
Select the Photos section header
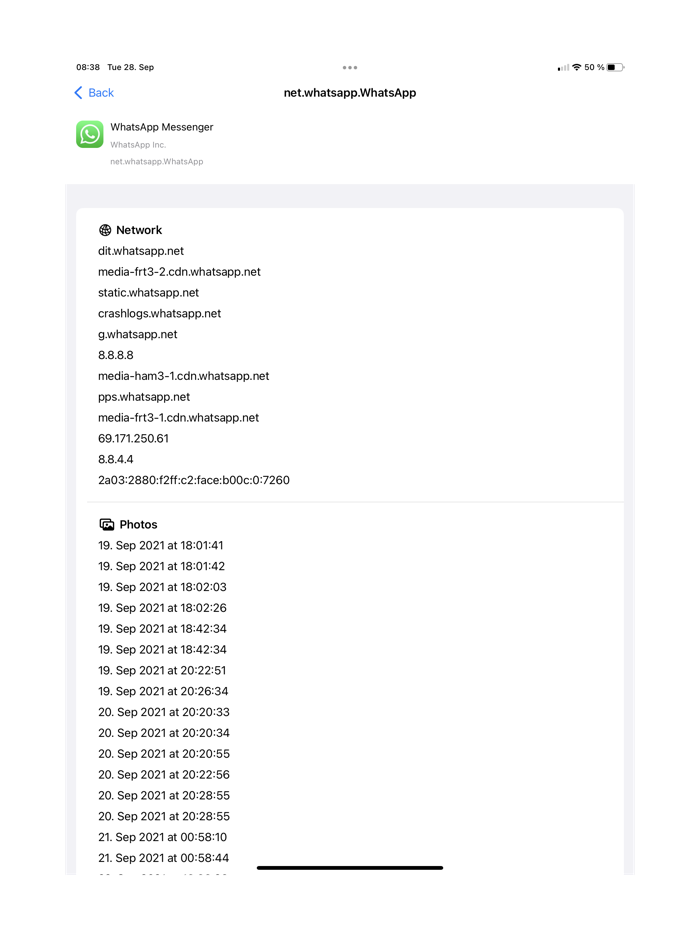click(139, 523)
